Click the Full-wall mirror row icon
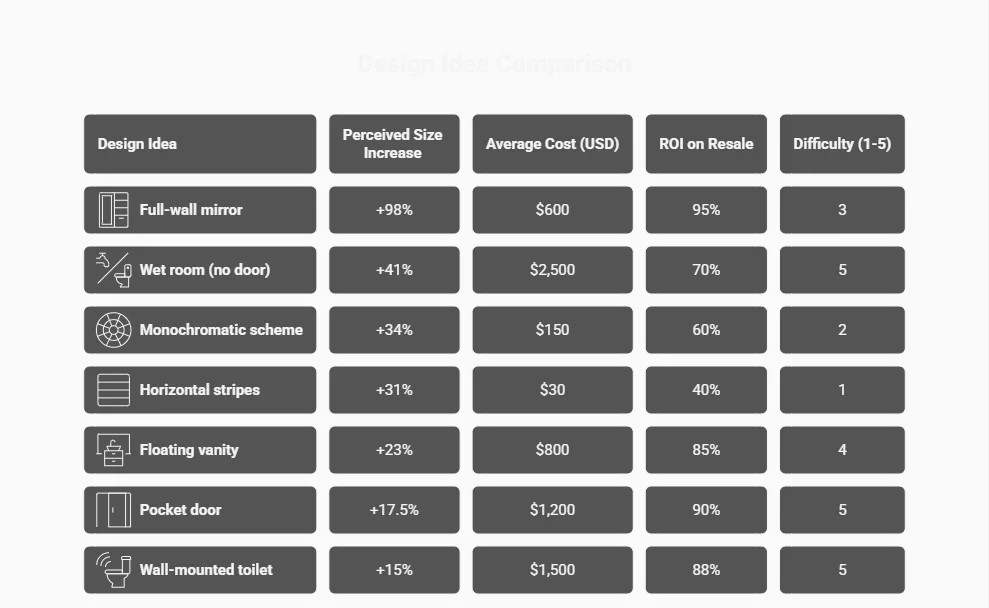The width and height of the screenshot is (989, 608). 113,210
